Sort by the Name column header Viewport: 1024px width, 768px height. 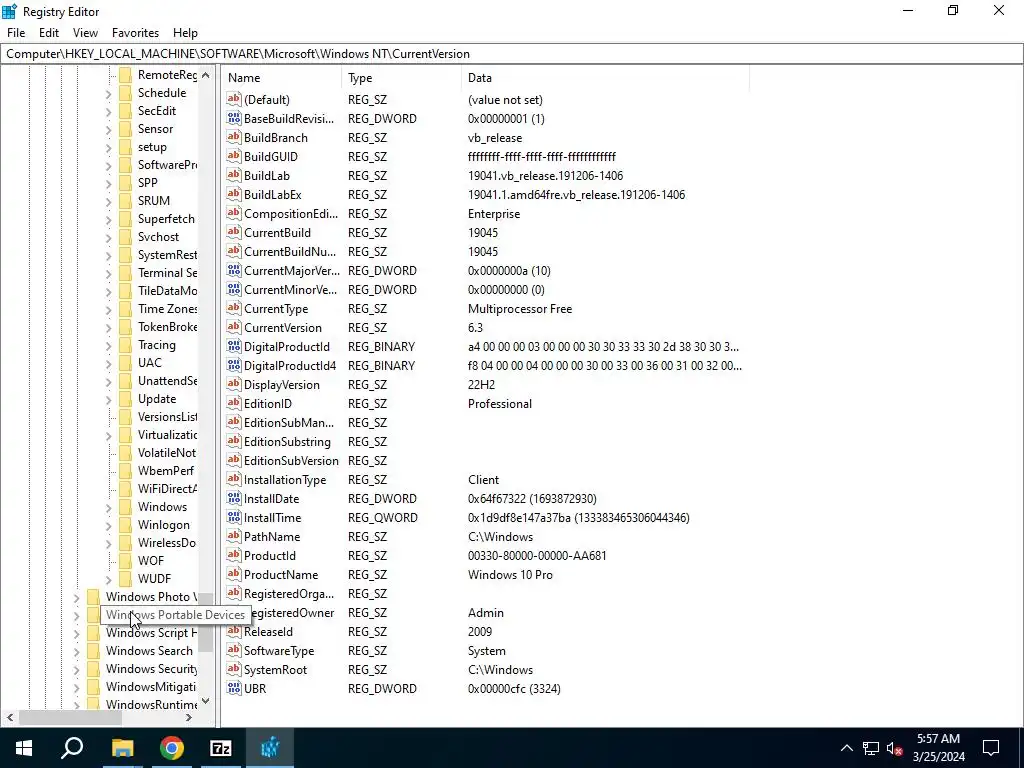tap(281, 78)
